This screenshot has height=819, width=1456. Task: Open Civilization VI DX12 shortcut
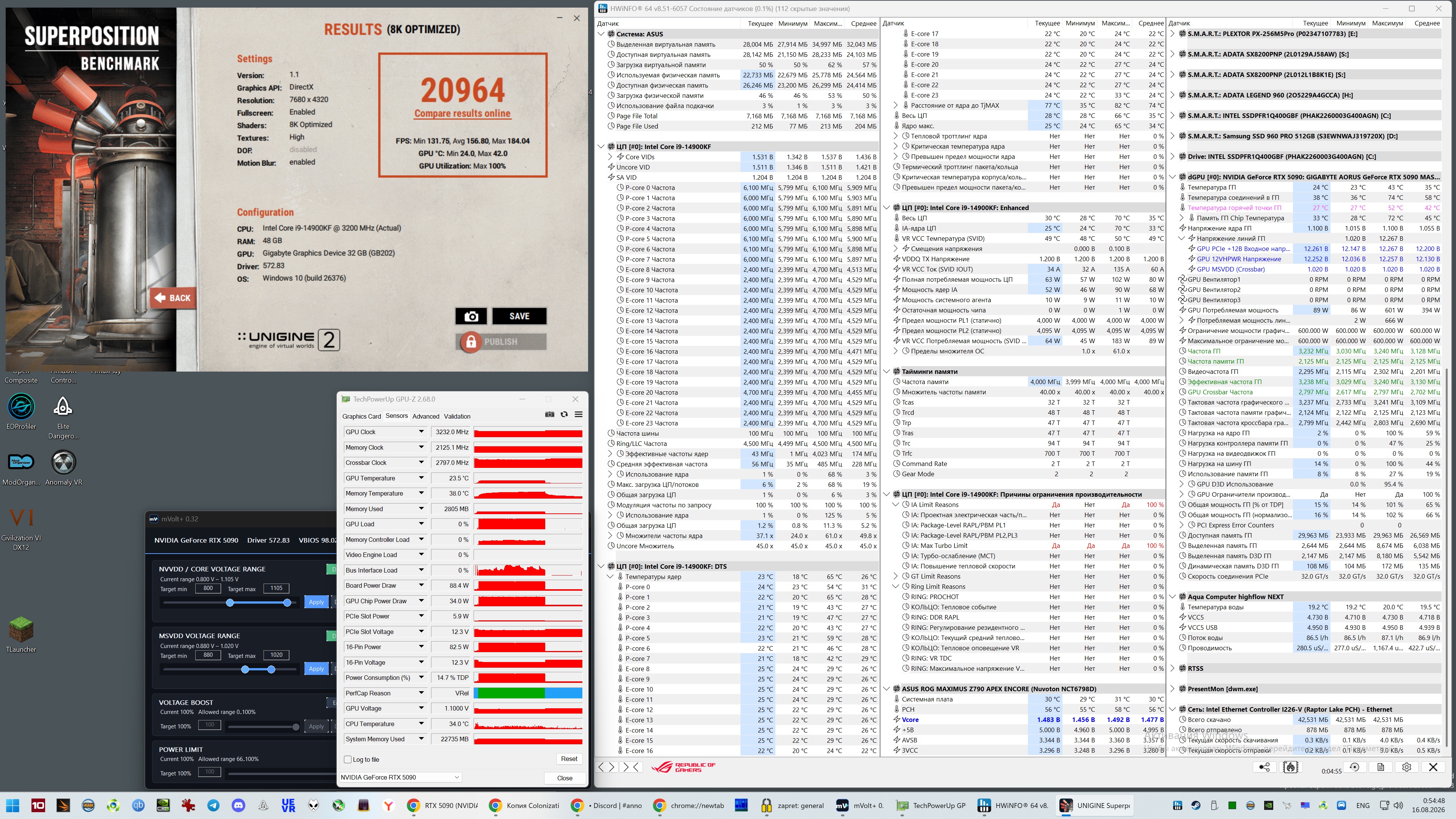21,529
